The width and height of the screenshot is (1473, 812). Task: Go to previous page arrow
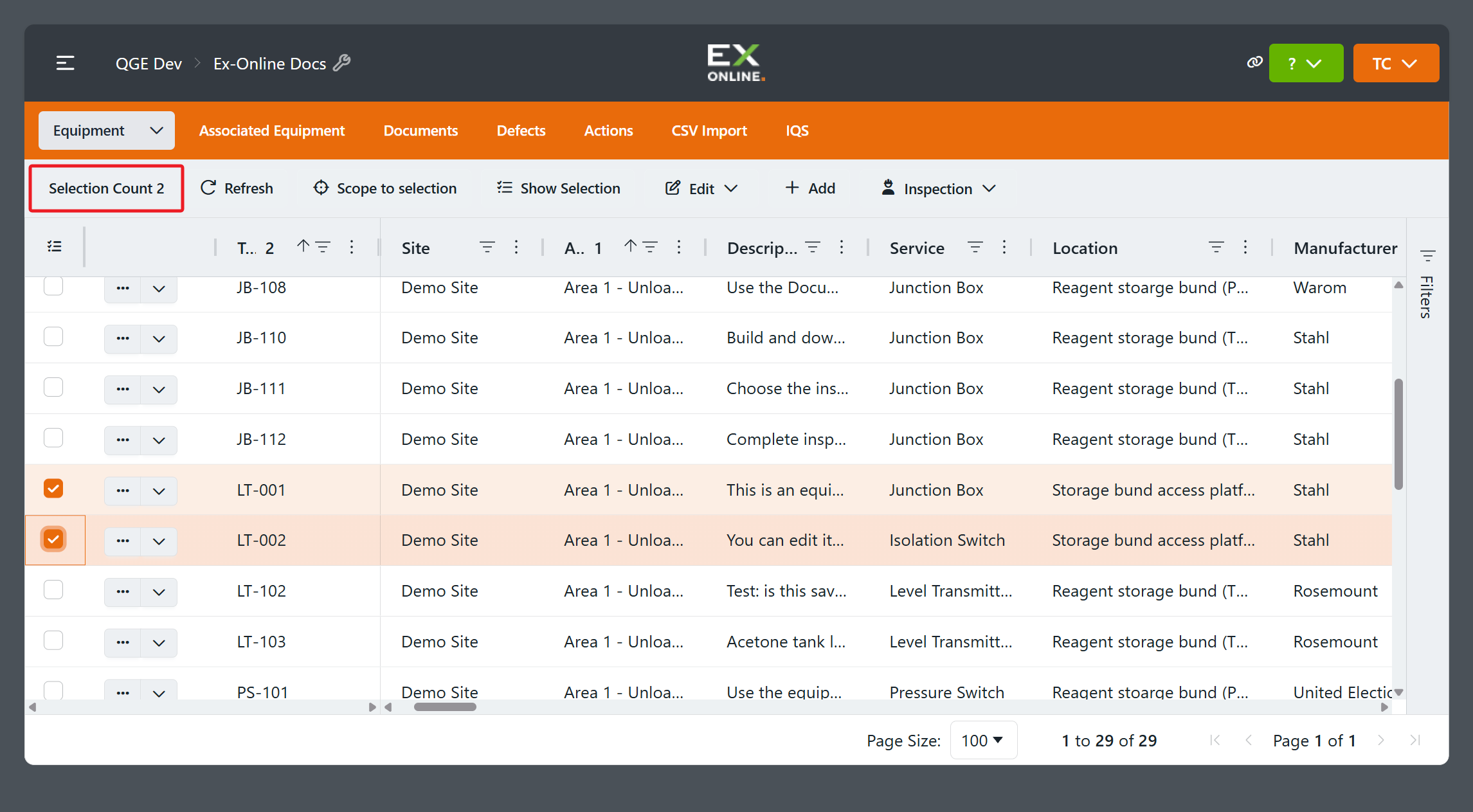pos(1249,740)
